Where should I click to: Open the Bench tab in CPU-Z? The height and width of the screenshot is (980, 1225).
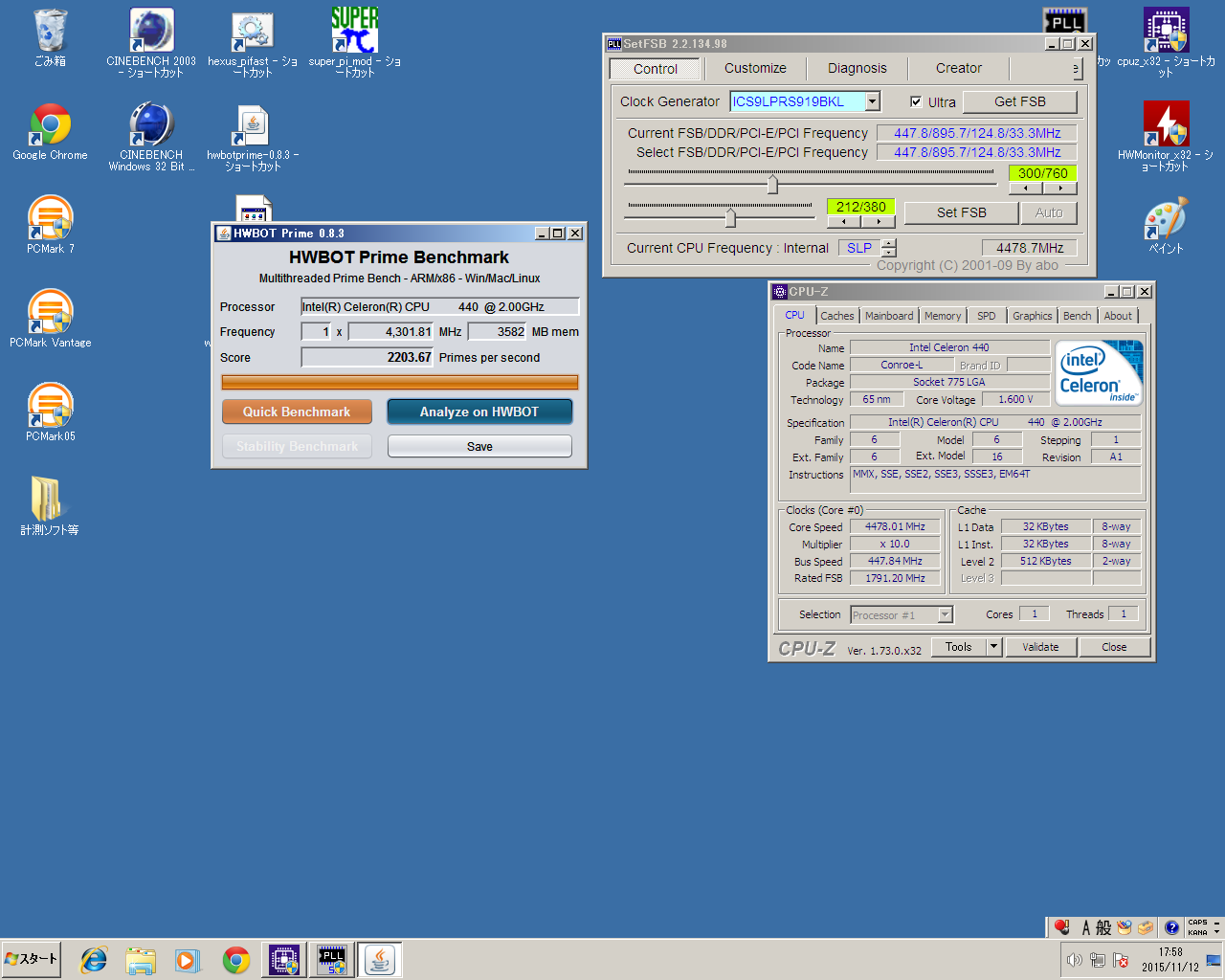tap(1078, 316)
